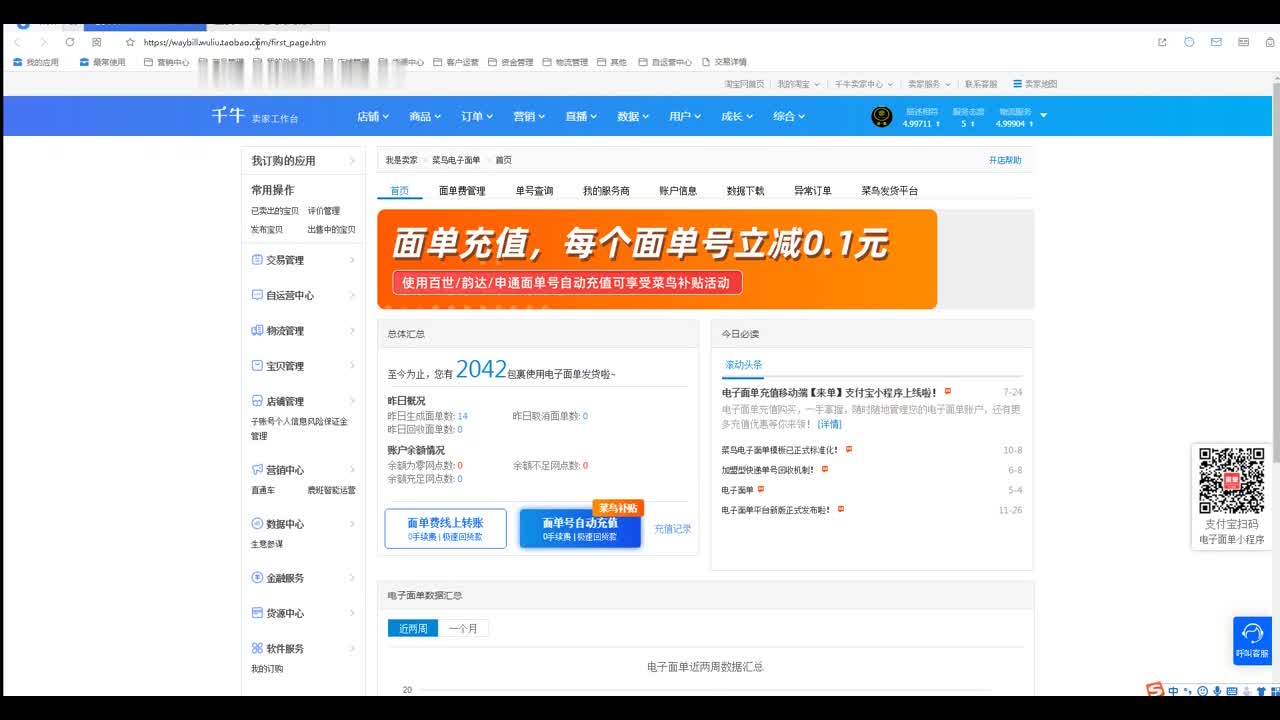This screenshot has width=1280, height=720.
Task: Open the share icon in the browser toolbar
Action: [1162, 42]
